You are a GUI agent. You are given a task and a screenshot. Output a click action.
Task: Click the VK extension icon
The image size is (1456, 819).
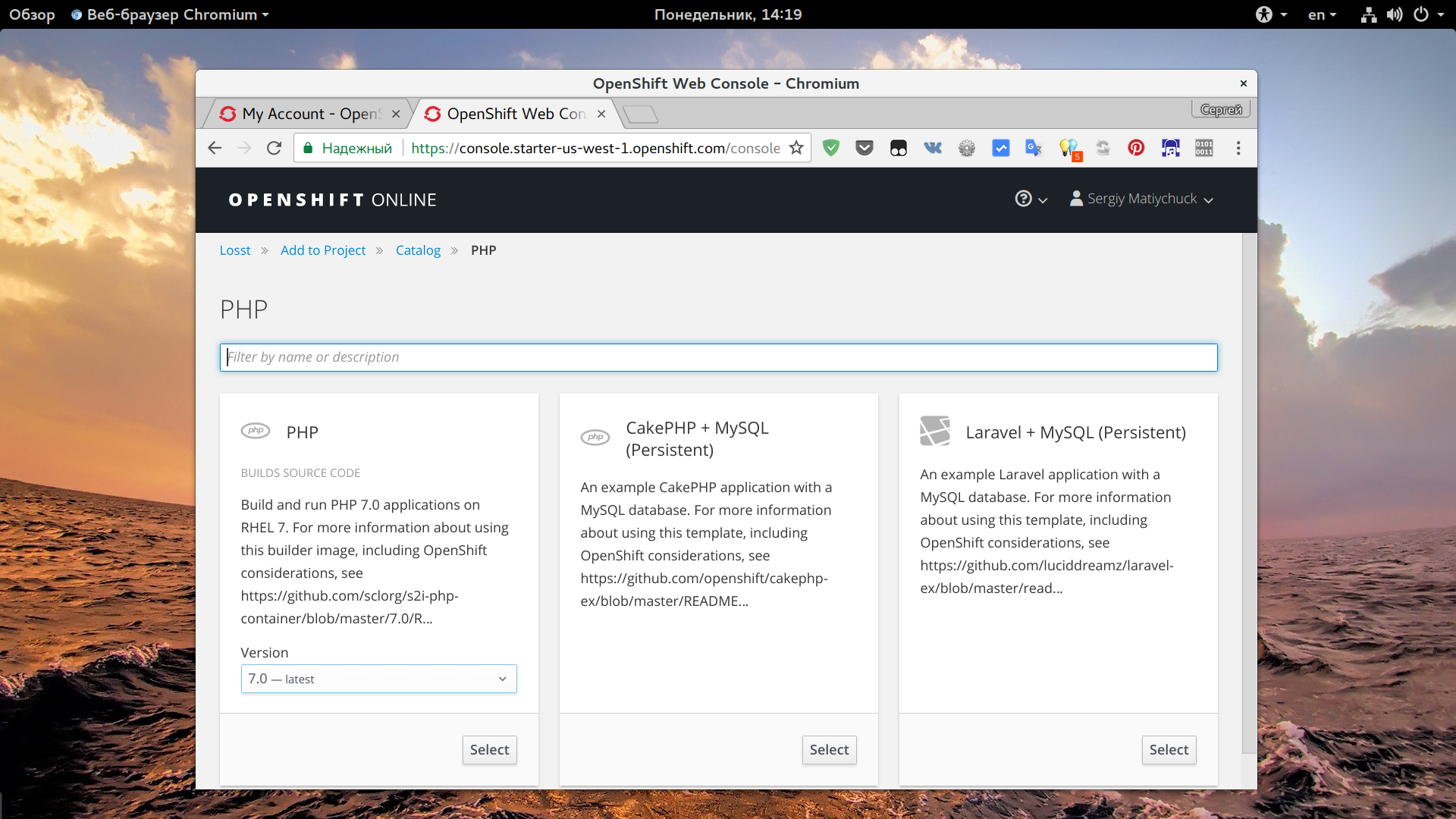pos(933,148)
